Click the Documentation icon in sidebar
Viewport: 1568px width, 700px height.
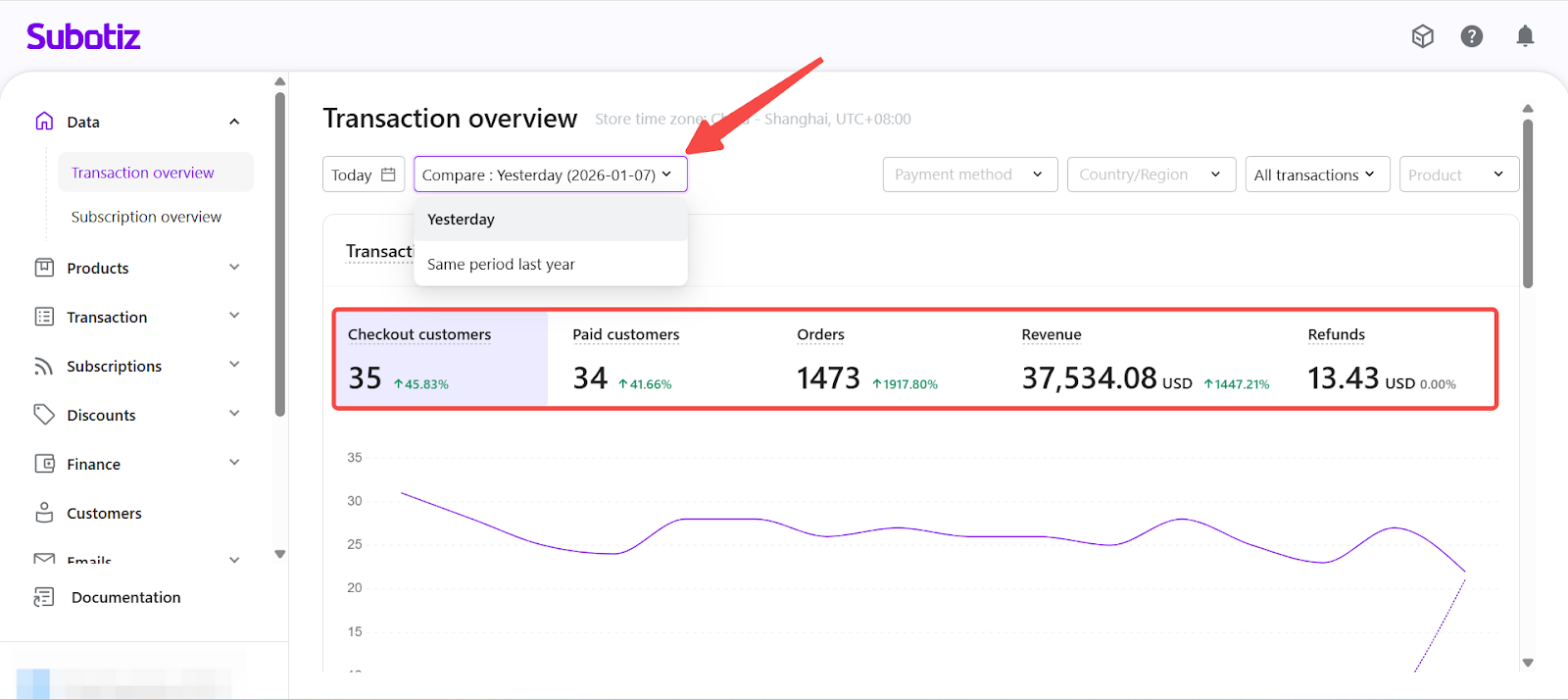point(44,597)
